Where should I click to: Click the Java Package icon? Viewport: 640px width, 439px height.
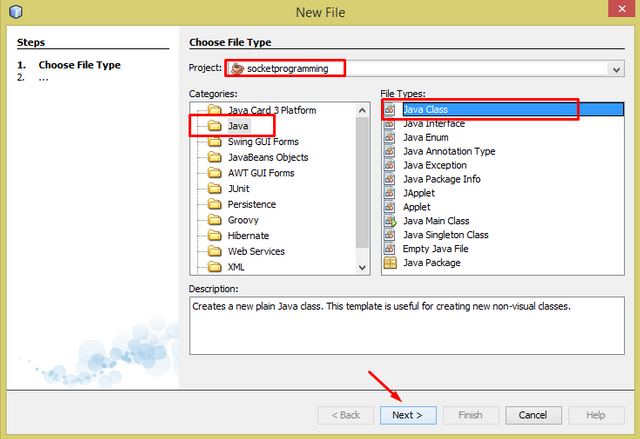[390, 262]
